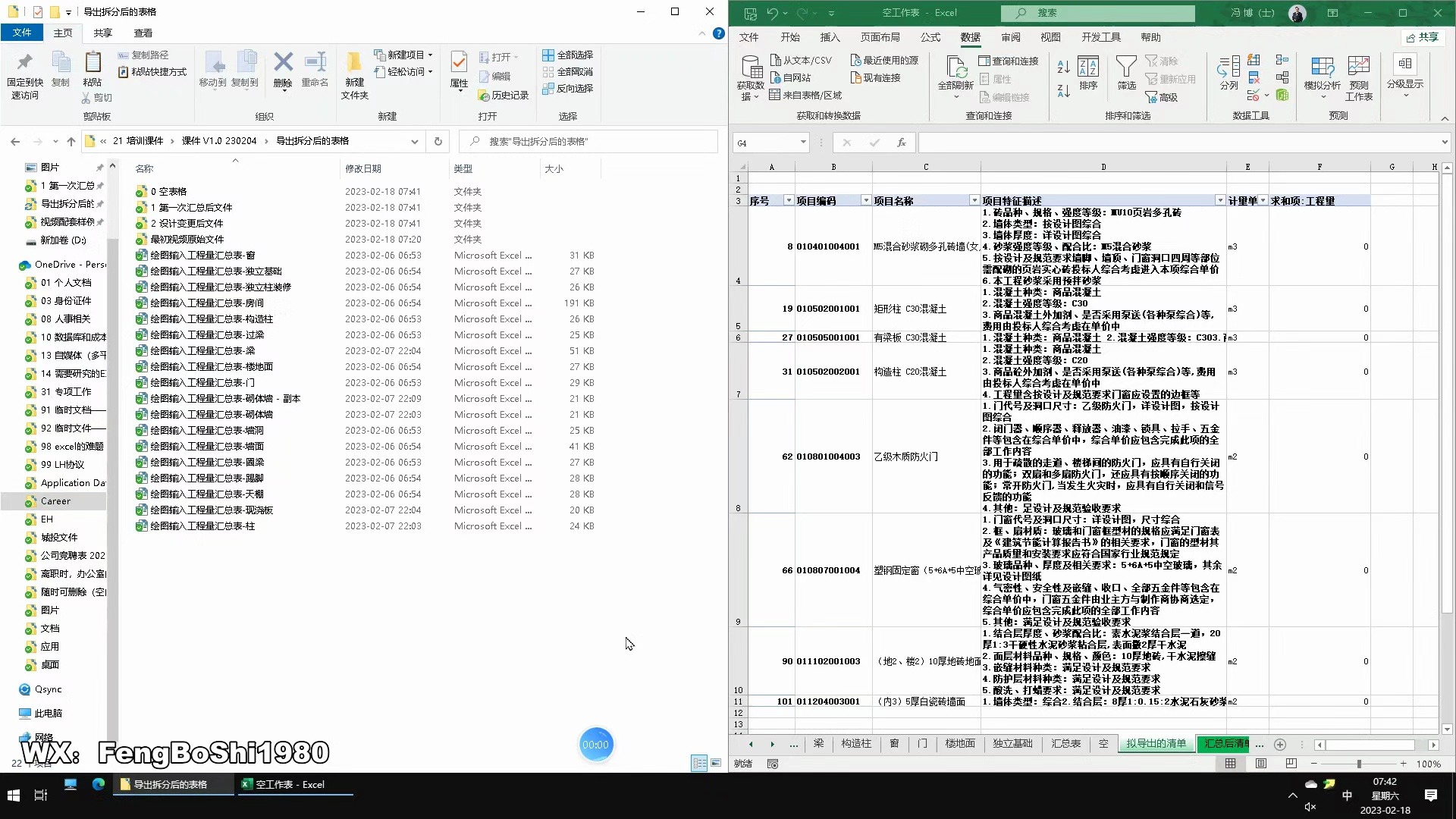
Task: Open the 公式 ribbon tab in Excel
Action: click(930, 37)
